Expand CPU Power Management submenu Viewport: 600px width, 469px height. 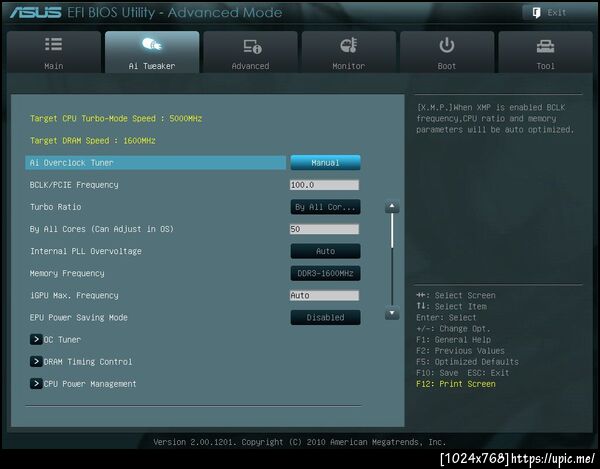pos(83,383)
